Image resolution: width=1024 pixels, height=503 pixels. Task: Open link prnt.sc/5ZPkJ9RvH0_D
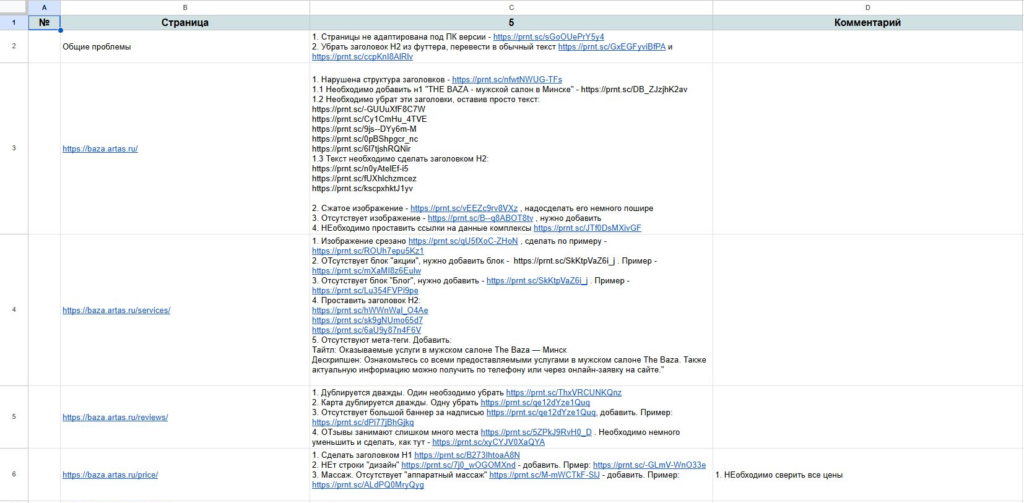click(536, 432)
